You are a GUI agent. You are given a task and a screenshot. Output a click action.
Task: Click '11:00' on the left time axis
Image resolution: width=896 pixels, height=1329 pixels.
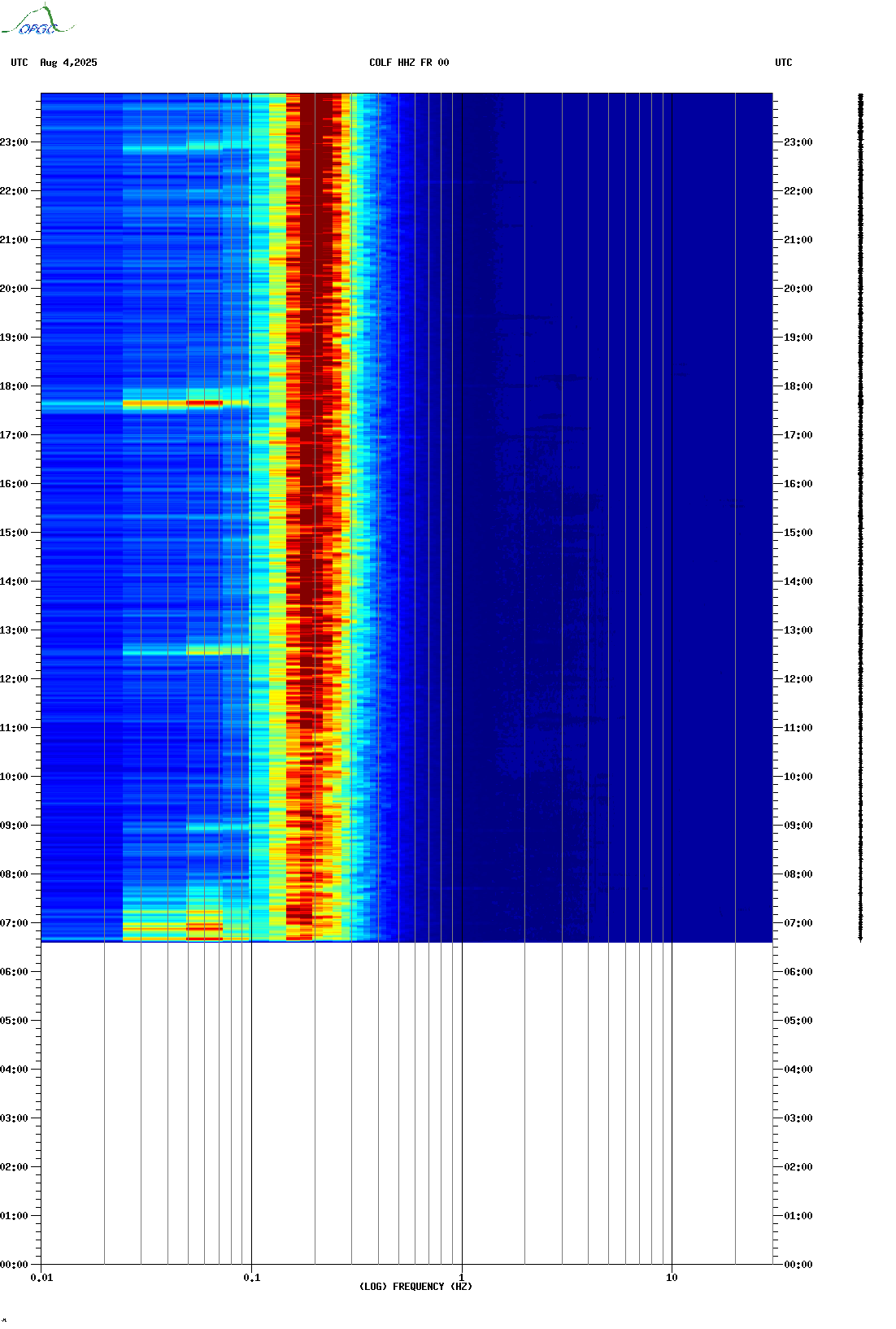[x=14, y=728]
